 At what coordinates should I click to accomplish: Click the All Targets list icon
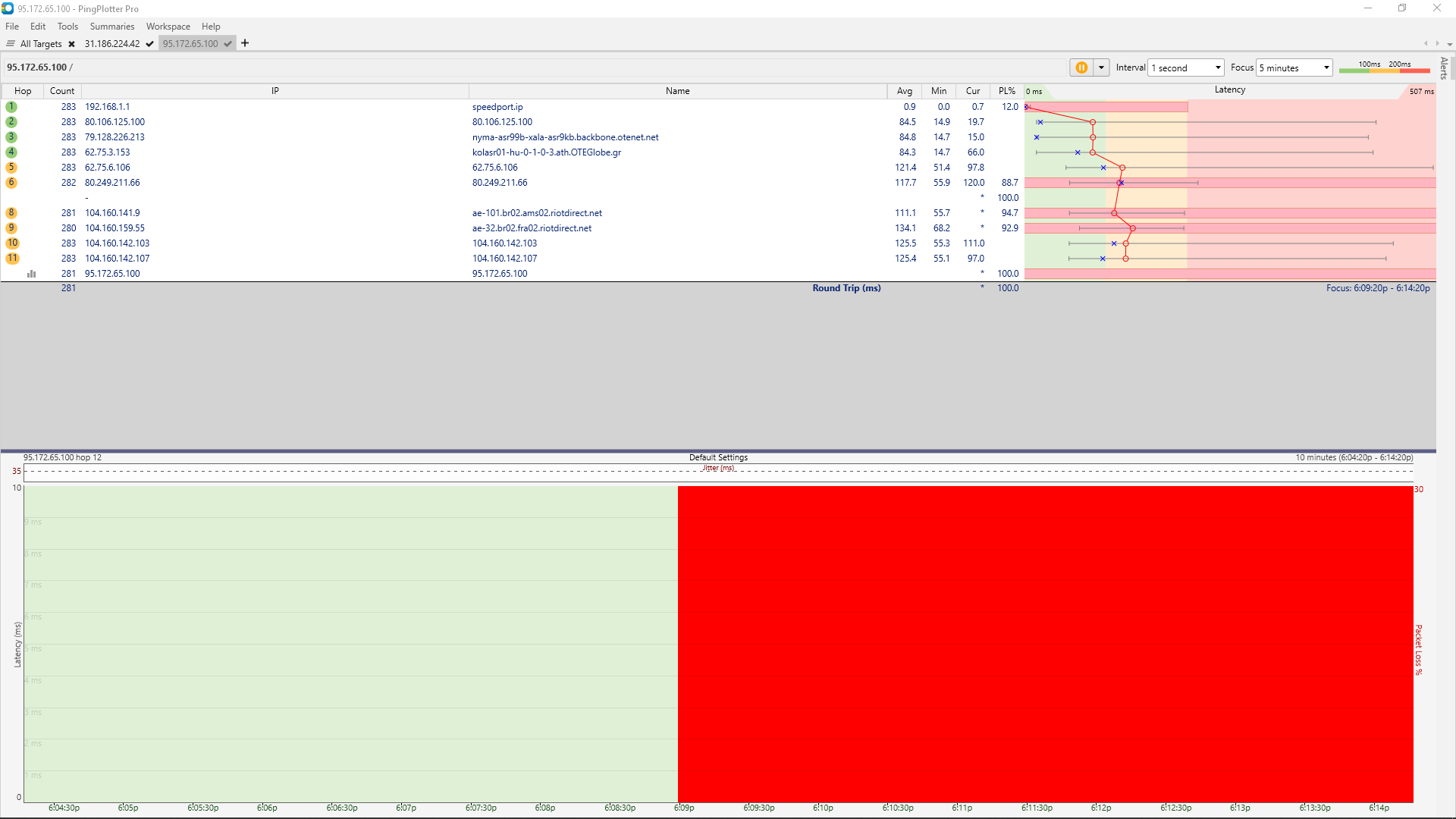click(11, 43)
